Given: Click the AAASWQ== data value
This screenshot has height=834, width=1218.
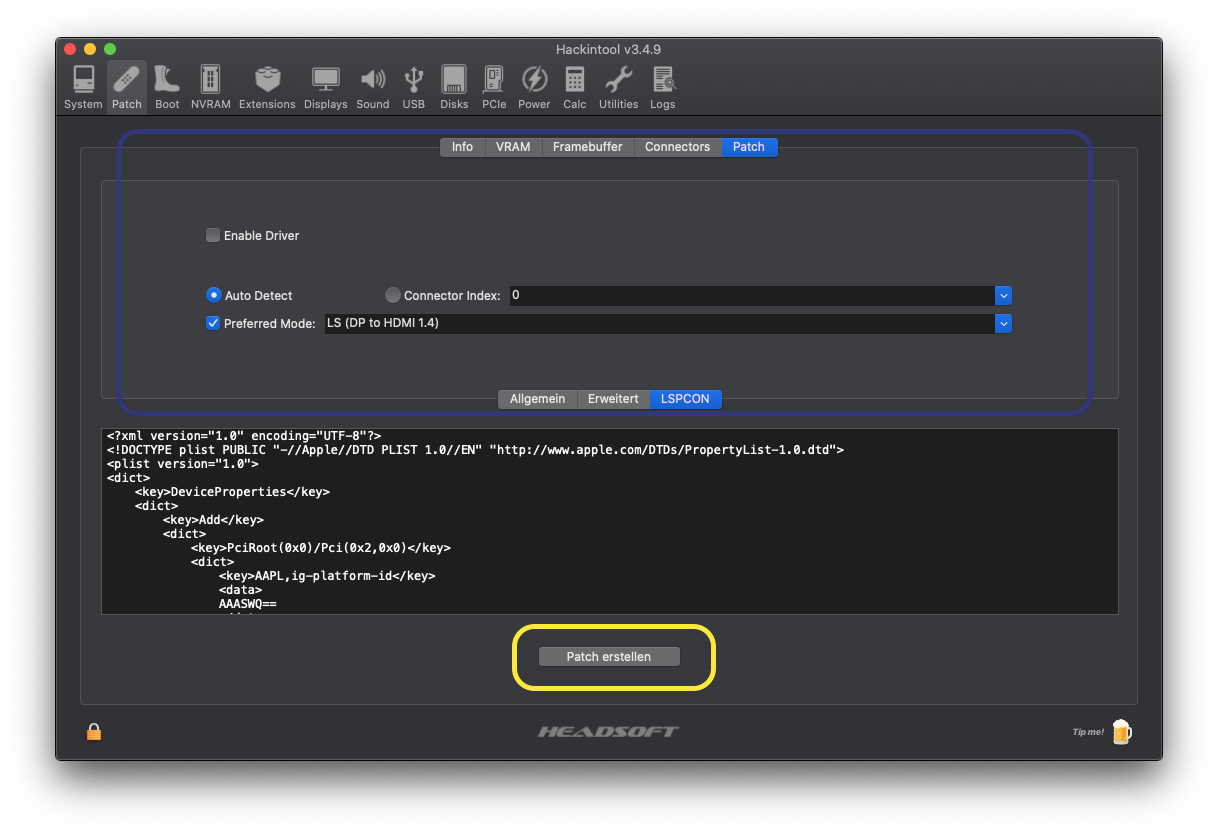Looking at the screenshot, I should click(x=247, y=604).
